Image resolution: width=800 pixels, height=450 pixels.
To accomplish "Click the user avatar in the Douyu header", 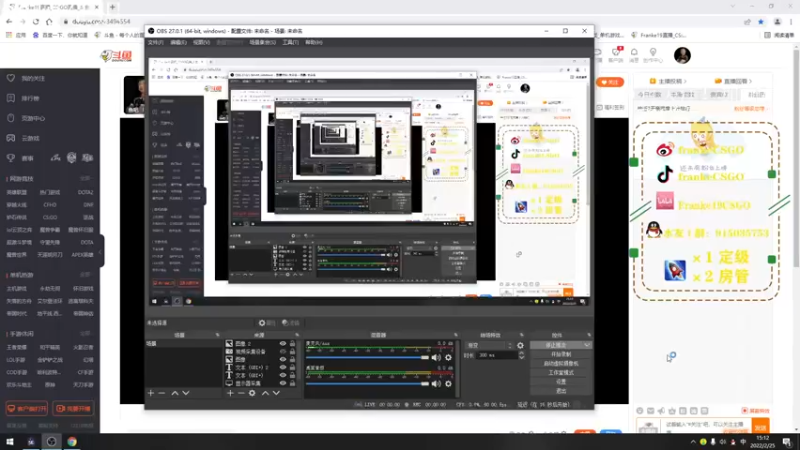I will (682, 55).
